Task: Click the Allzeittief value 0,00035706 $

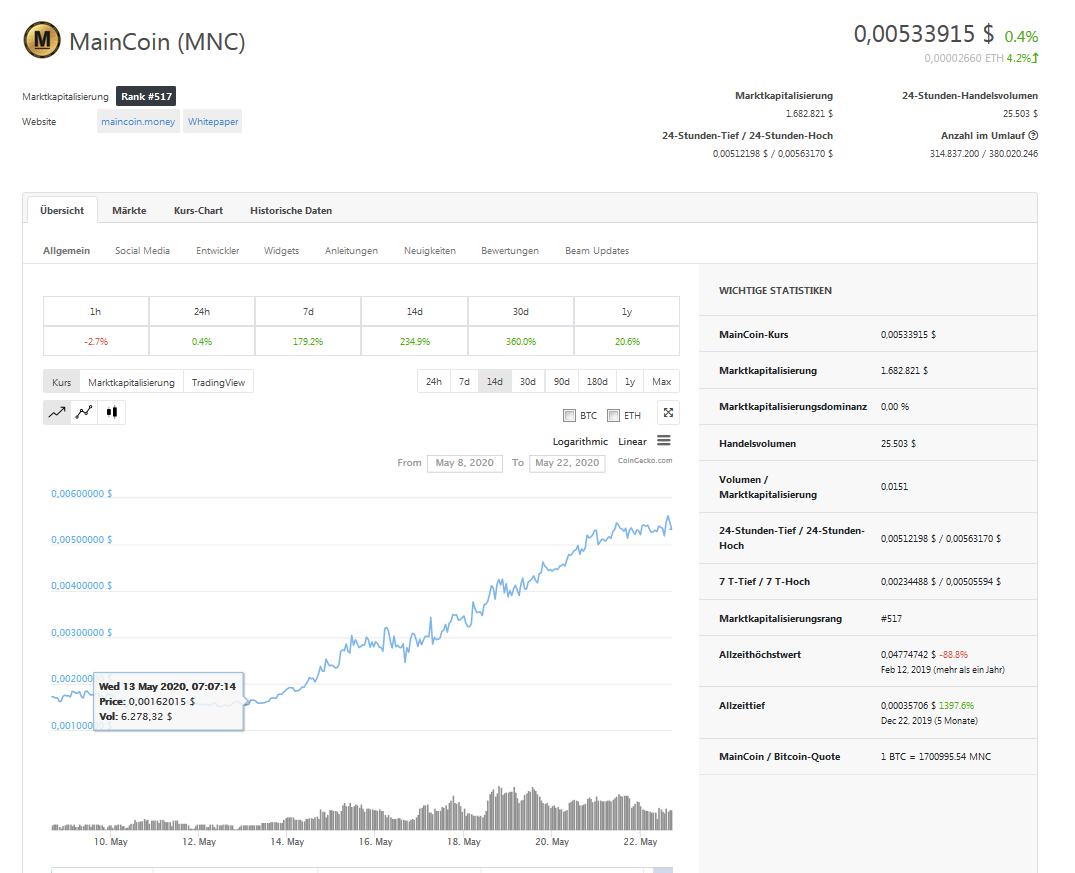Action: (908, 706)
